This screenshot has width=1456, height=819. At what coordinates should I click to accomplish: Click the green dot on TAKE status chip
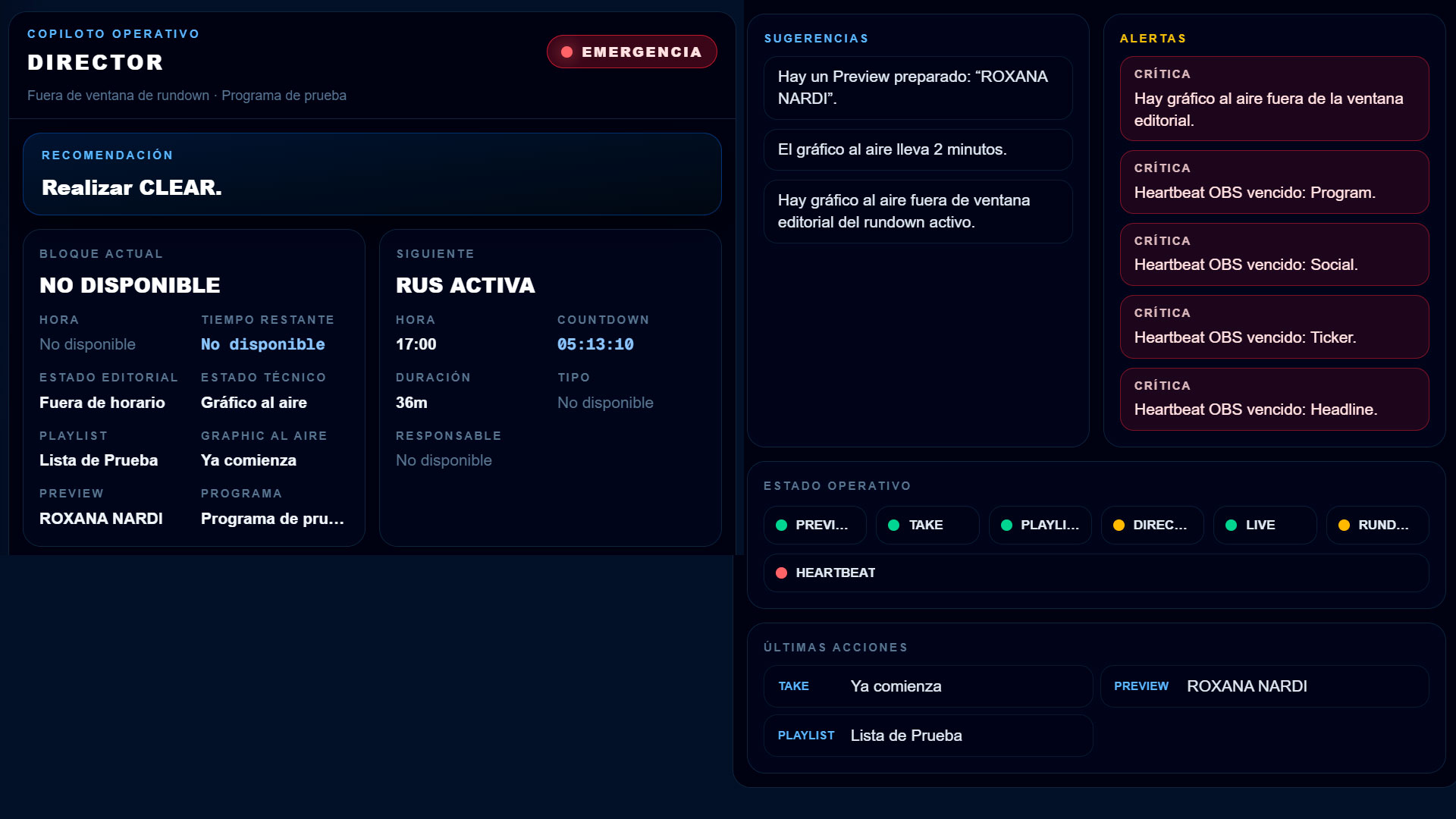[893, 525]
